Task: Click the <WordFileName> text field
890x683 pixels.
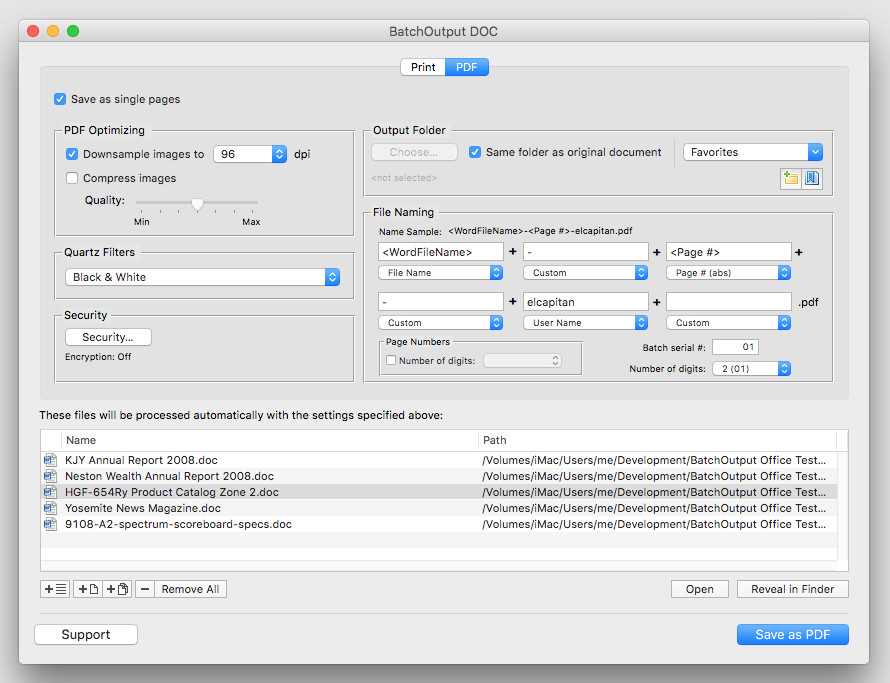Action: (x=440, y=252)
